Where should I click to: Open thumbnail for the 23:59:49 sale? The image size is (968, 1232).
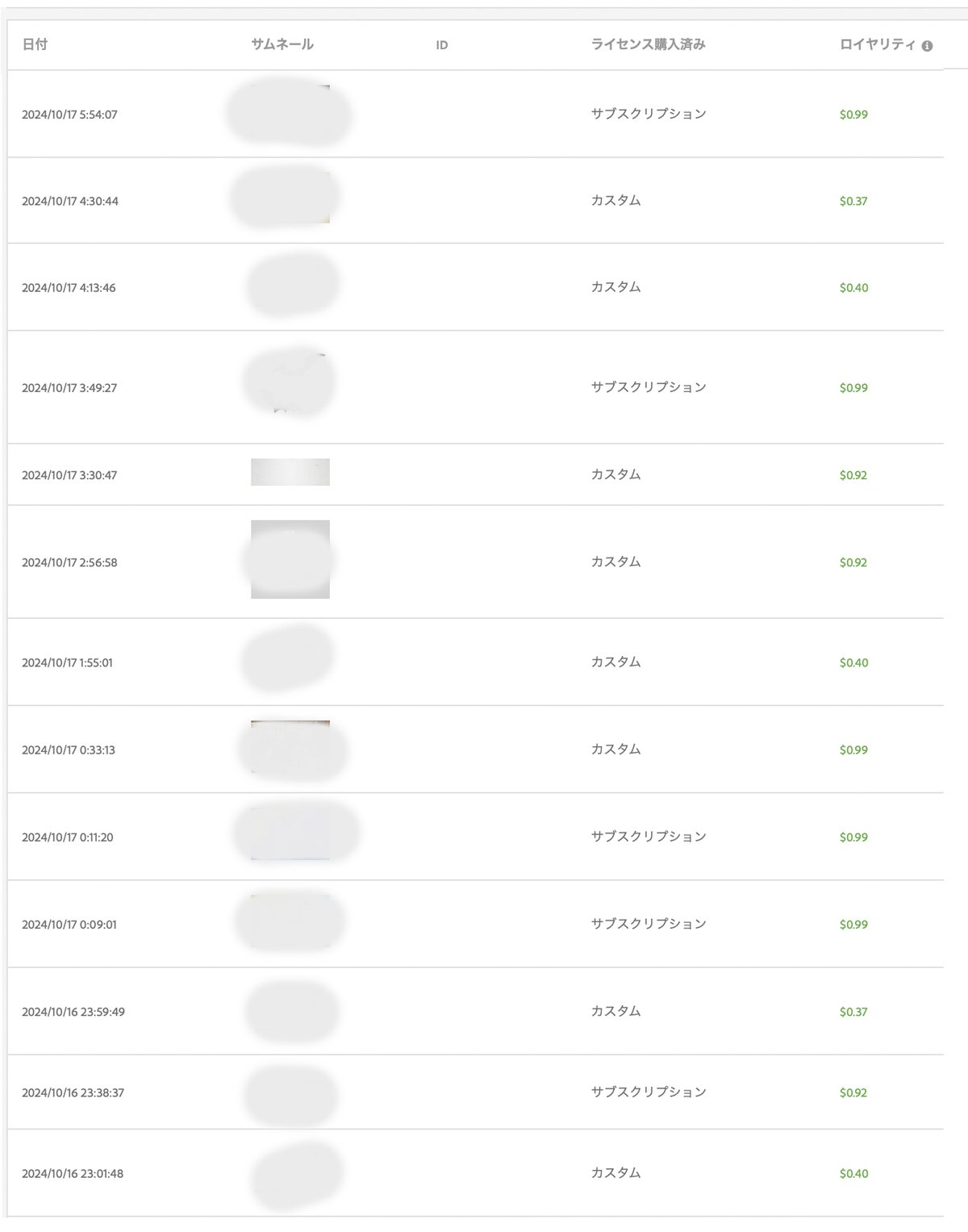[290, 1011]
